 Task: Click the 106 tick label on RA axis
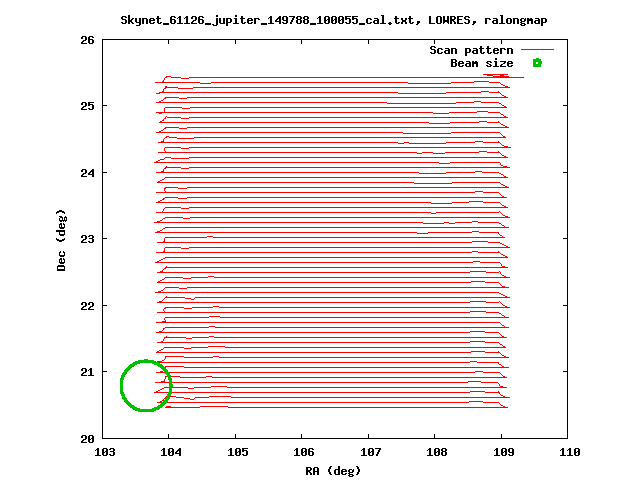[304, 453]
